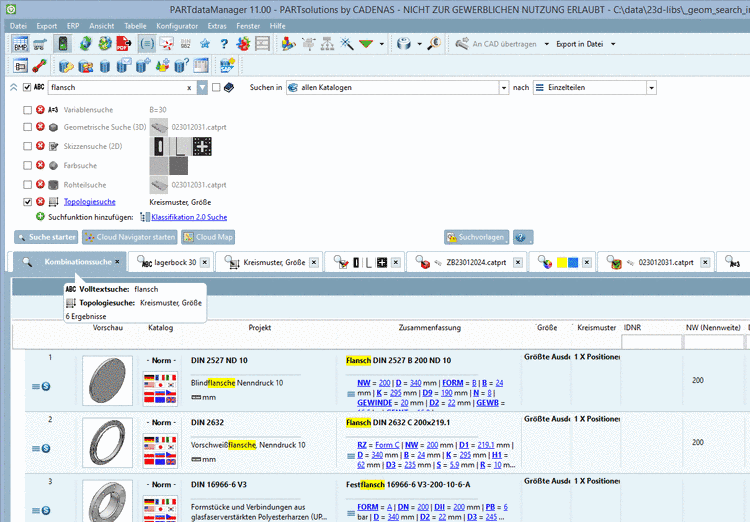Click the PDF export icon
This screenshot has height=522, width=750.
(x=124, y=44)
